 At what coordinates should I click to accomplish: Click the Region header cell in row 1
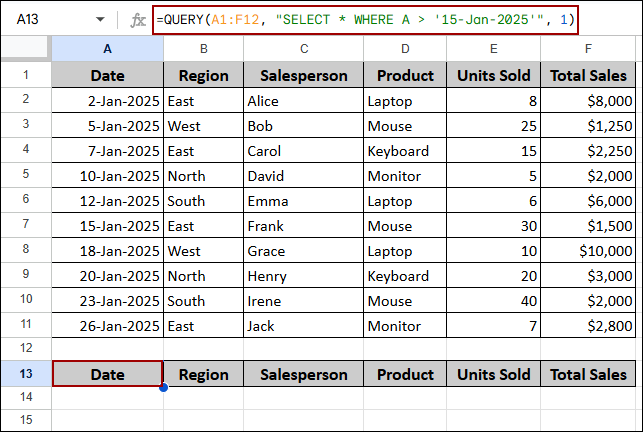point(203,75)
